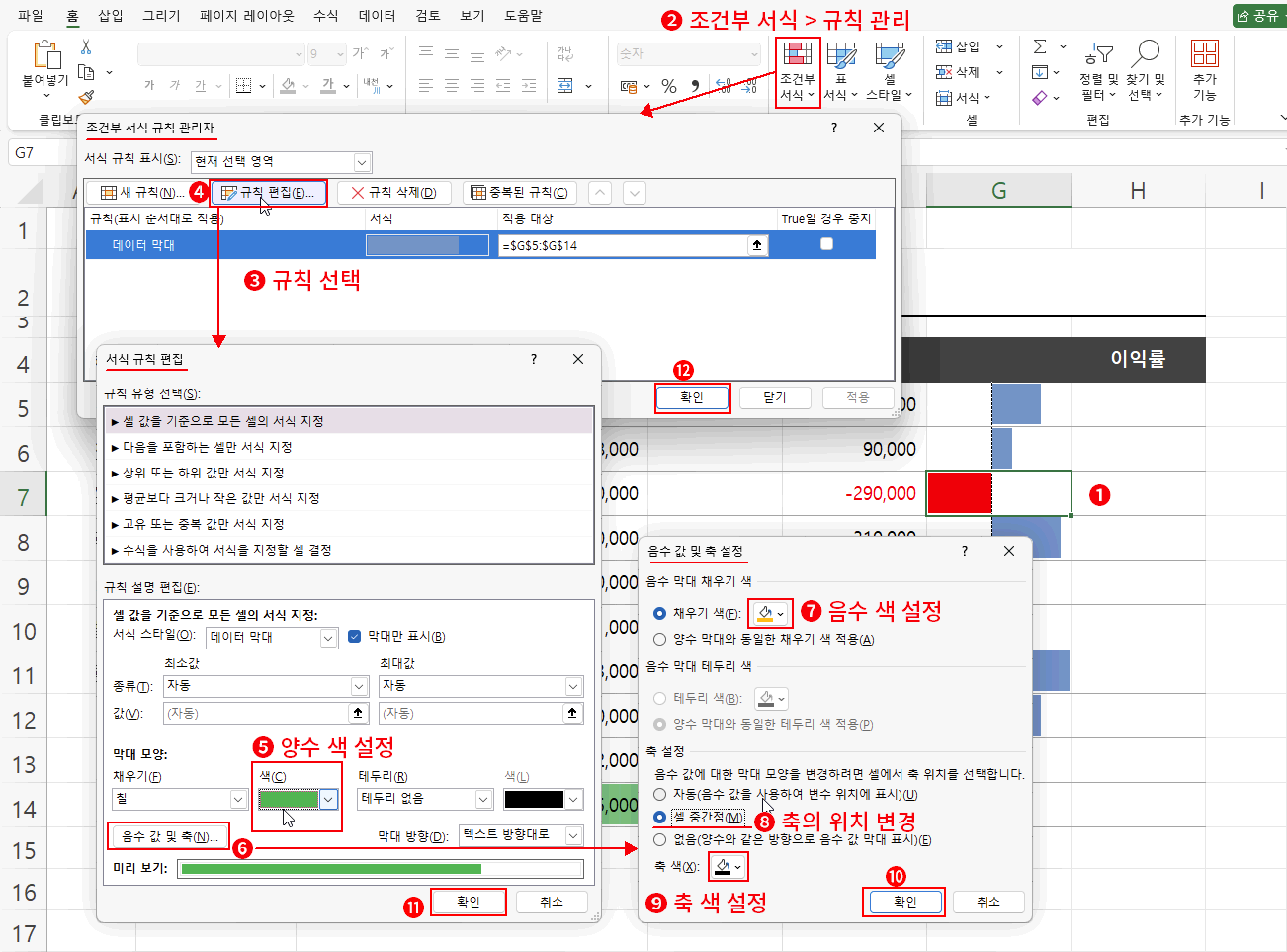Click the 붙여넣기 paste icon
Image resolution: width=1287 pixels, height=952 pixels.
[45, 55]
